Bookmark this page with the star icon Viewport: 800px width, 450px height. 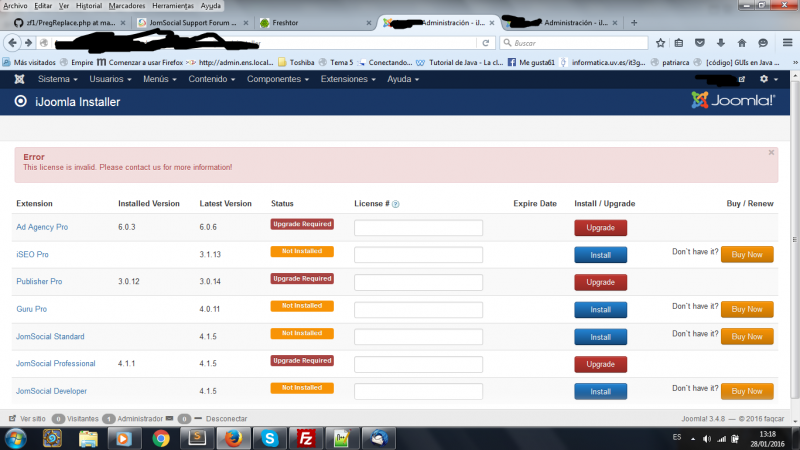pos(660,43)
